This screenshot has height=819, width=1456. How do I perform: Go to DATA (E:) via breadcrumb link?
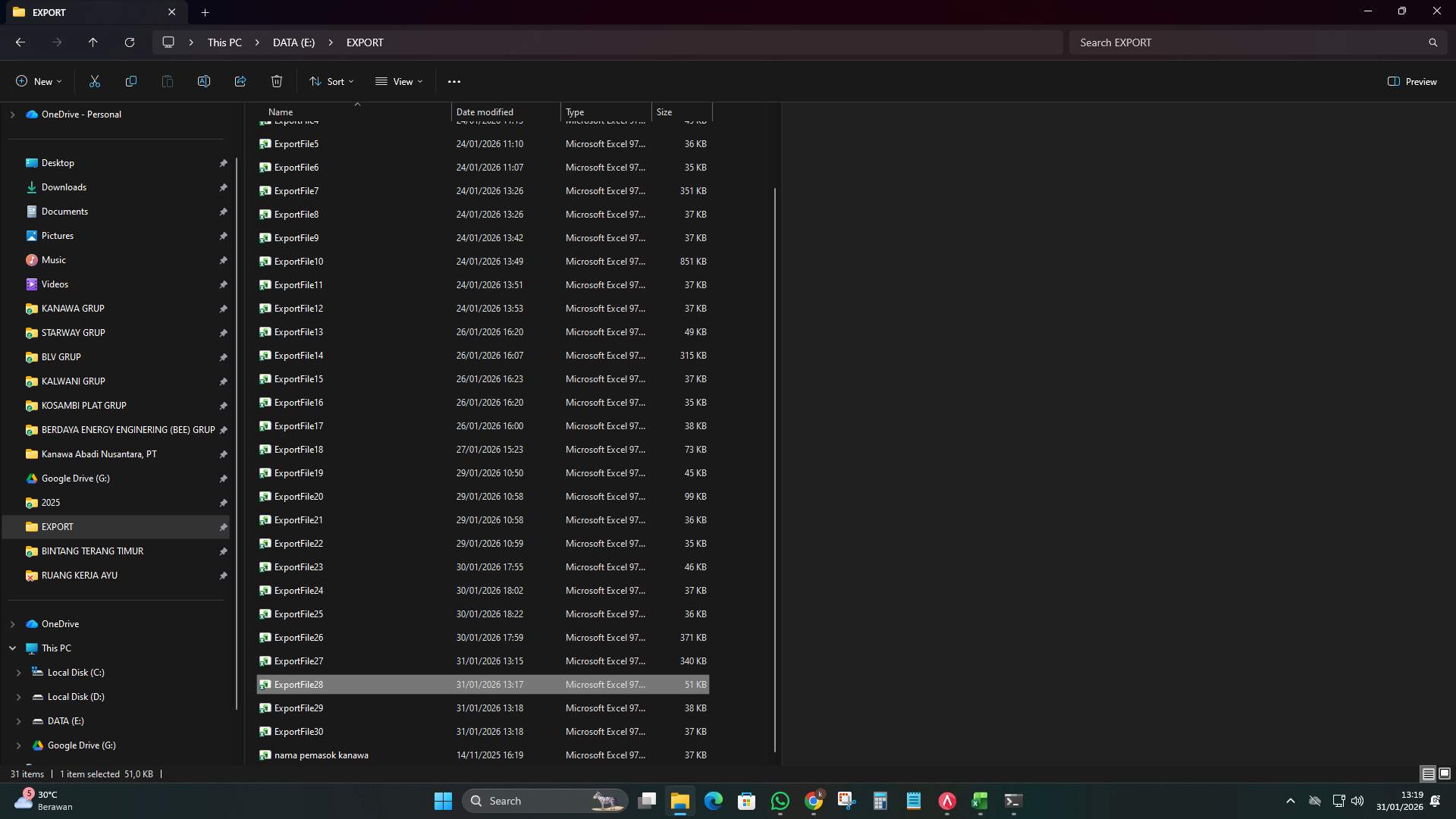(x=293, y=42)
